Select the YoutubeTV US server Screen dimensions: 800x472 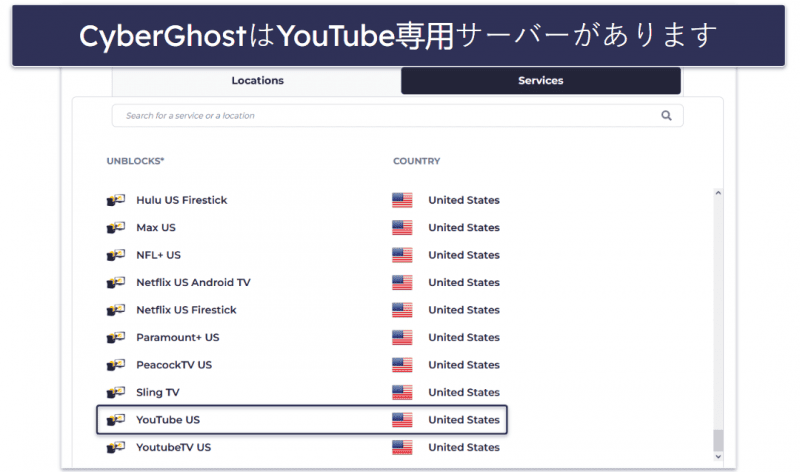pyautogui.click(x=173, y=448)
